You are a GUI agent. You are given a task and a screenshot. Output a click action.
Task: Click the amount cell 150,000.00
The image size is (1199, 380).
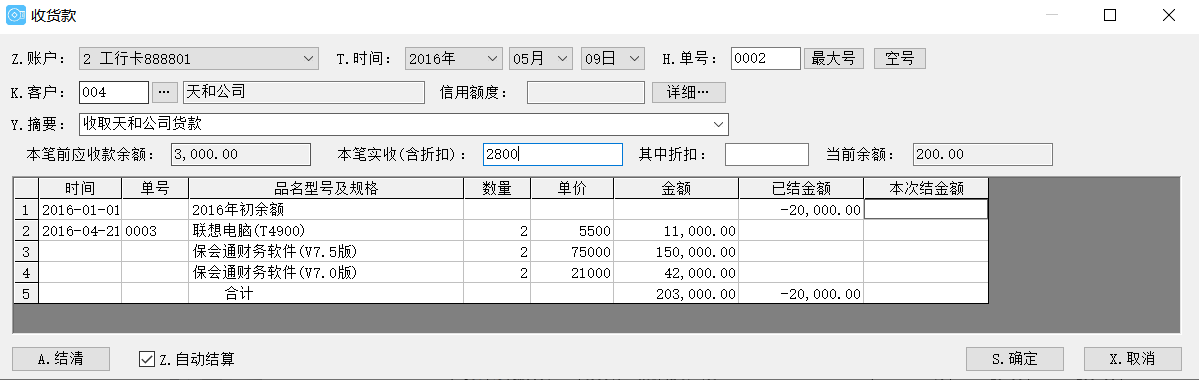click(x=676, y=252)
